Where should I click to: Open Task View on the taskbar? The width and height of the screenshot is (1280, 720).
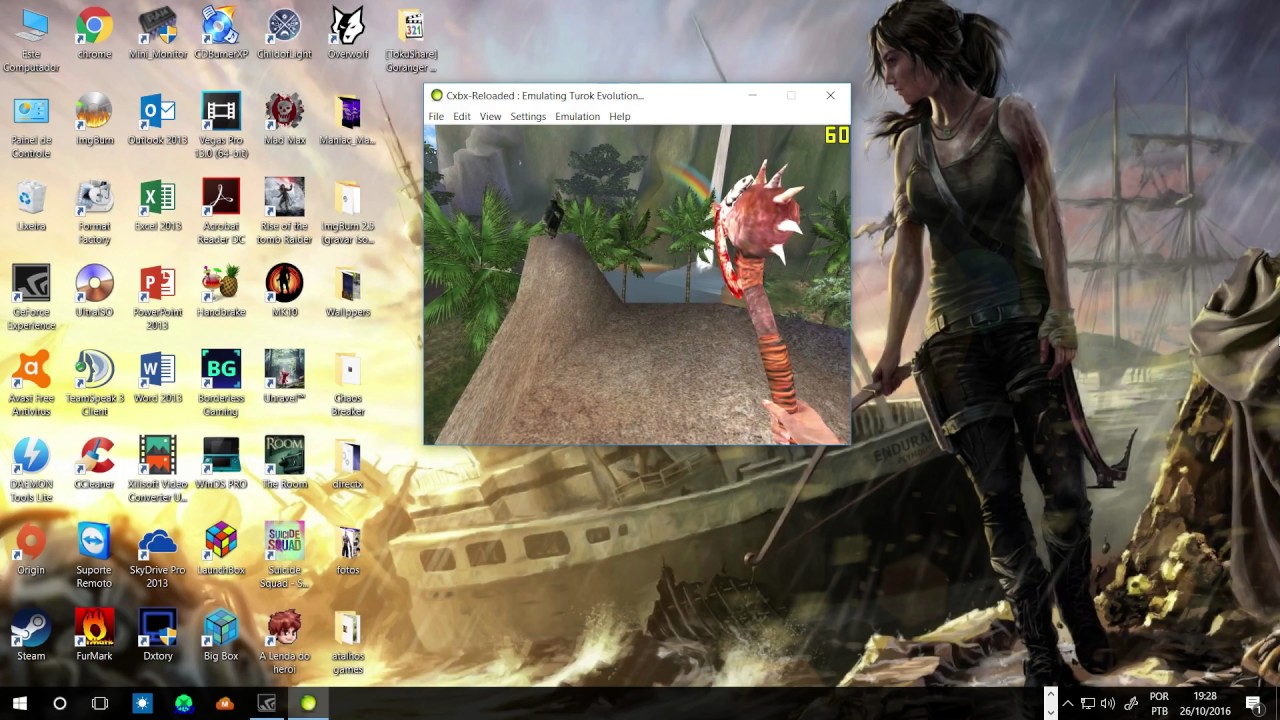100,703
